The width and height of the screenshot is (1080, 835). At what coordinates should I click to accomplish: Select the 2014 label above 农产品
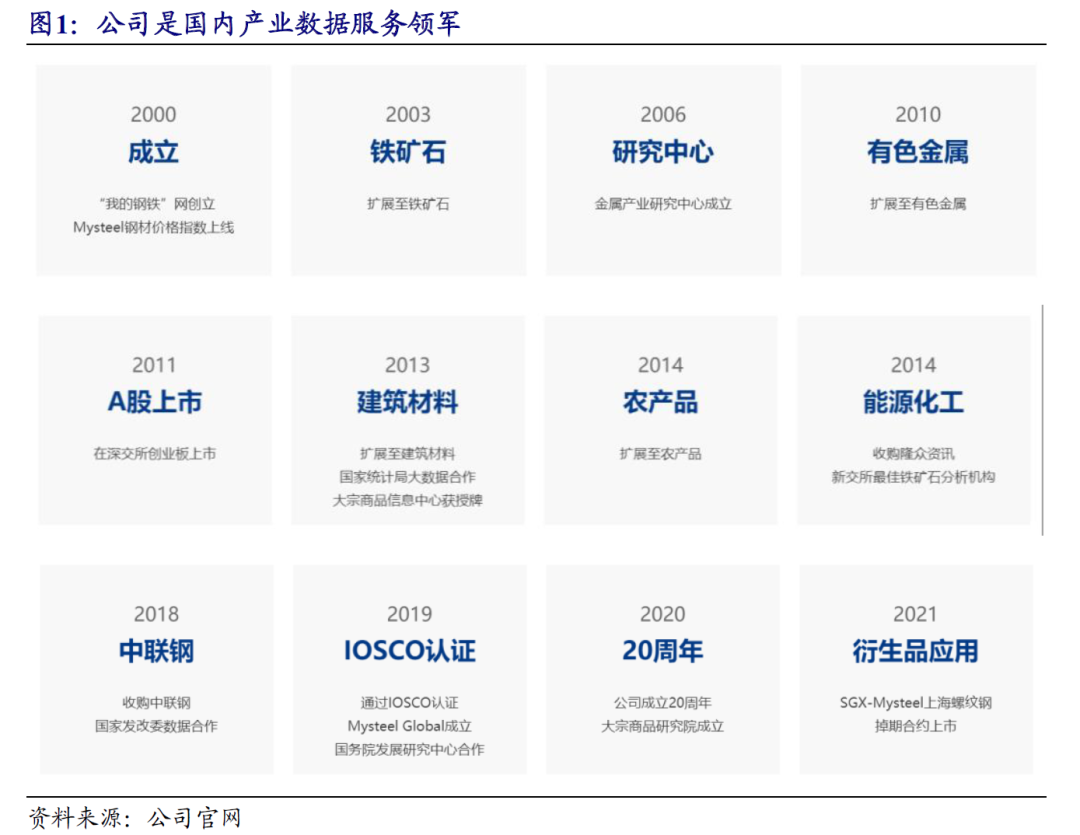(x=661, y=365)
